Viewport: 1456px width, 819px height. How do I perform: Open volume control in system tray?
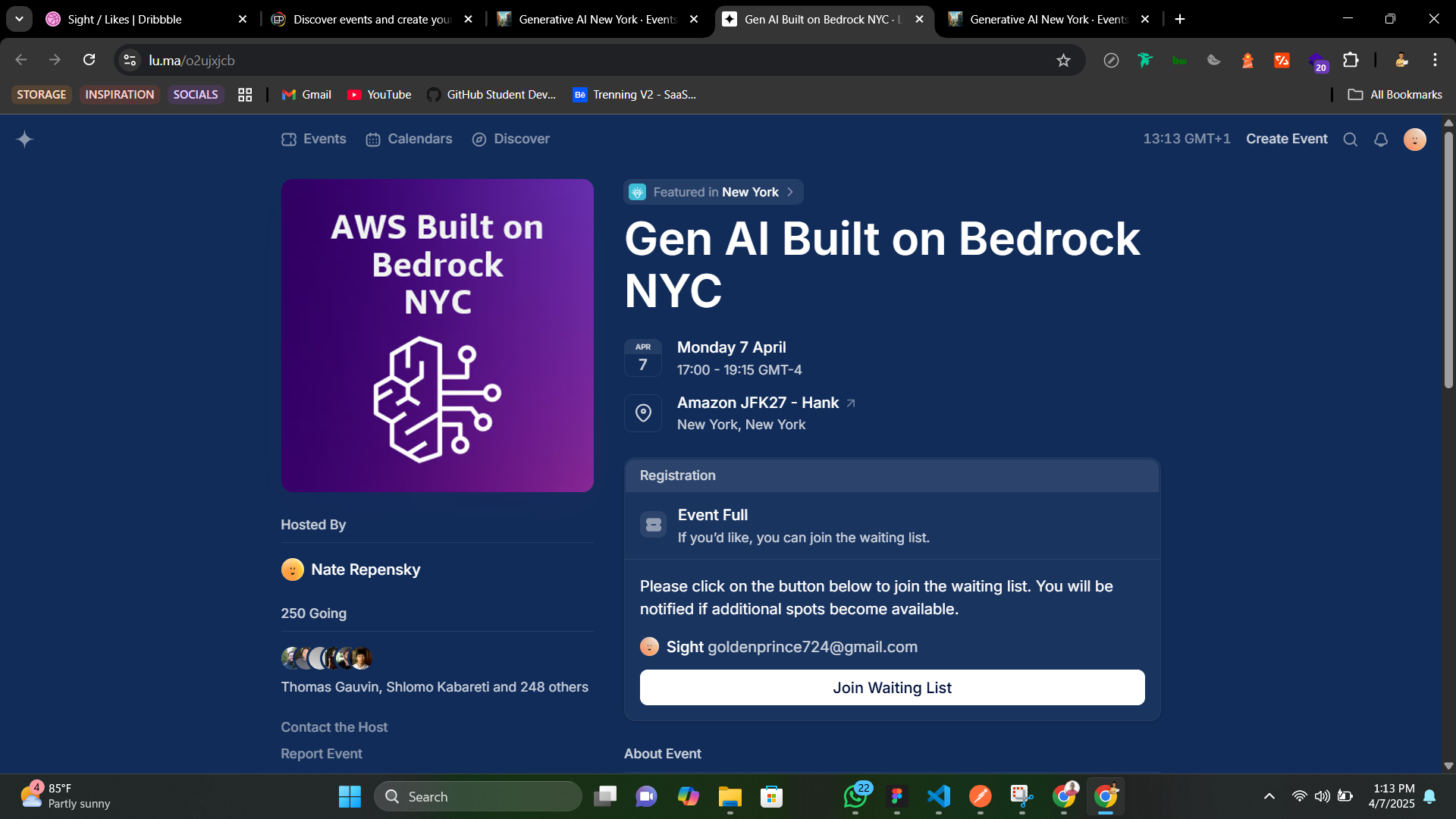pos(1323,796)
